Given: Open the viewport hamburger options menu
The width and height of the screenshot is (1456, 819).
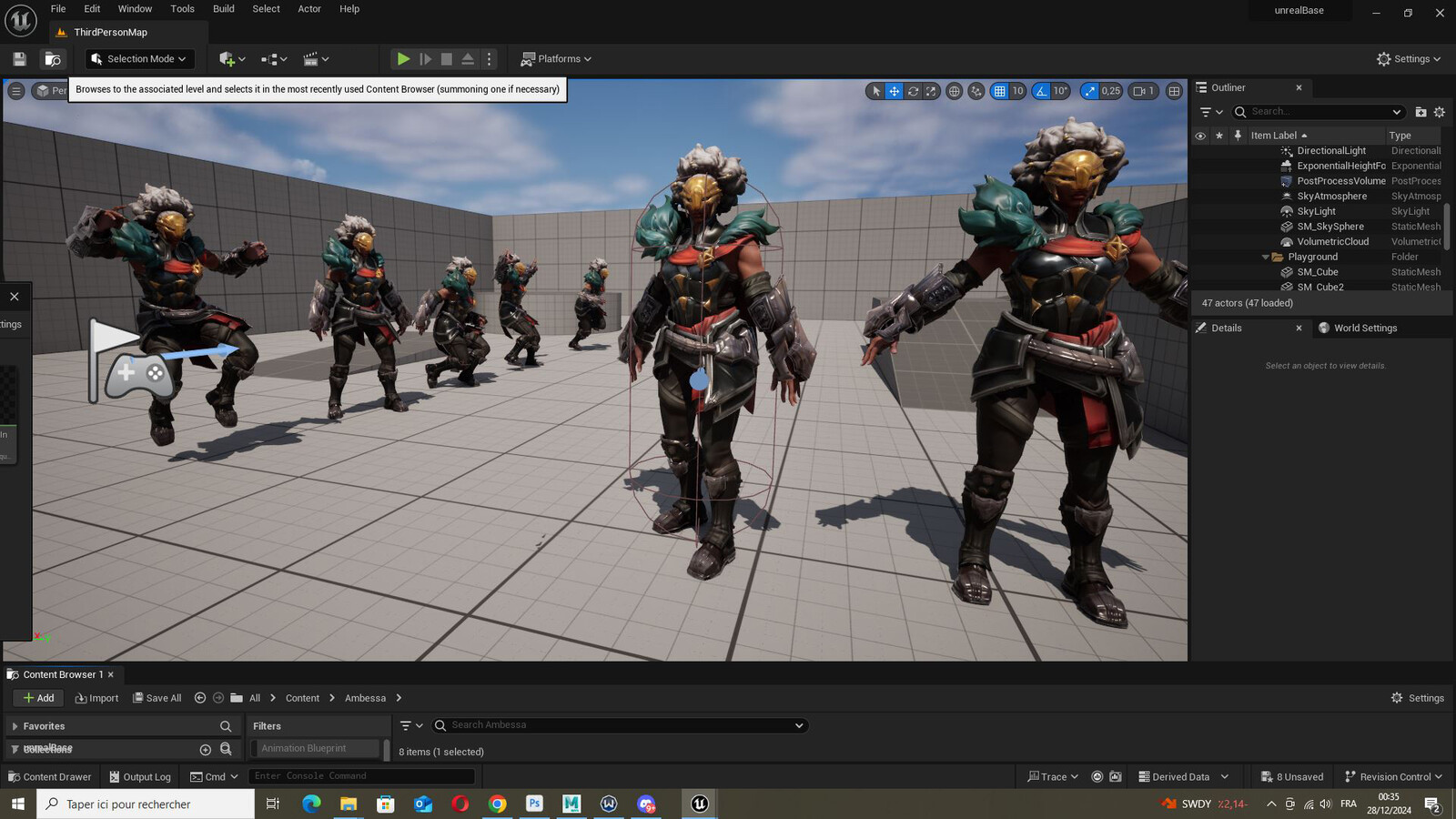Looking at the screenshot, I should pyautogui.click(x=16, y=91).
